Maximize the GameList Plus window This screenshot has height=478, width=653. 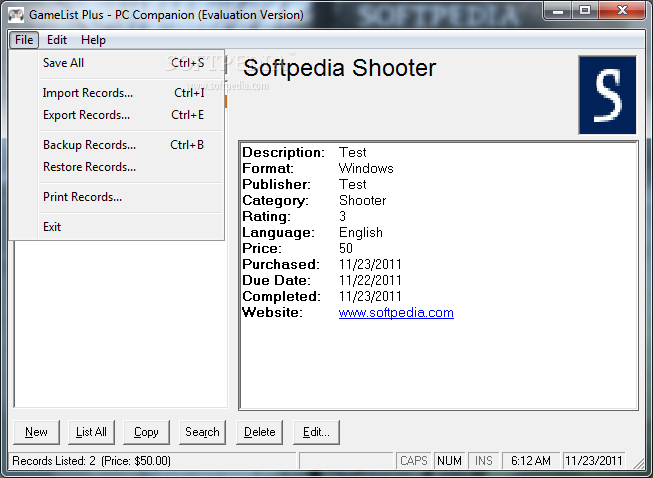click(x=585, y=11)
